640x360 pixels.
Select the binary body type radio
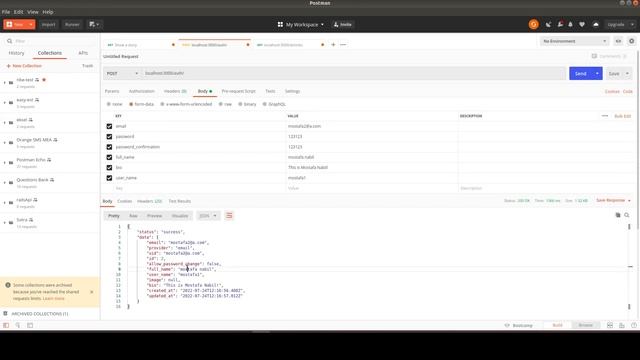240,104
